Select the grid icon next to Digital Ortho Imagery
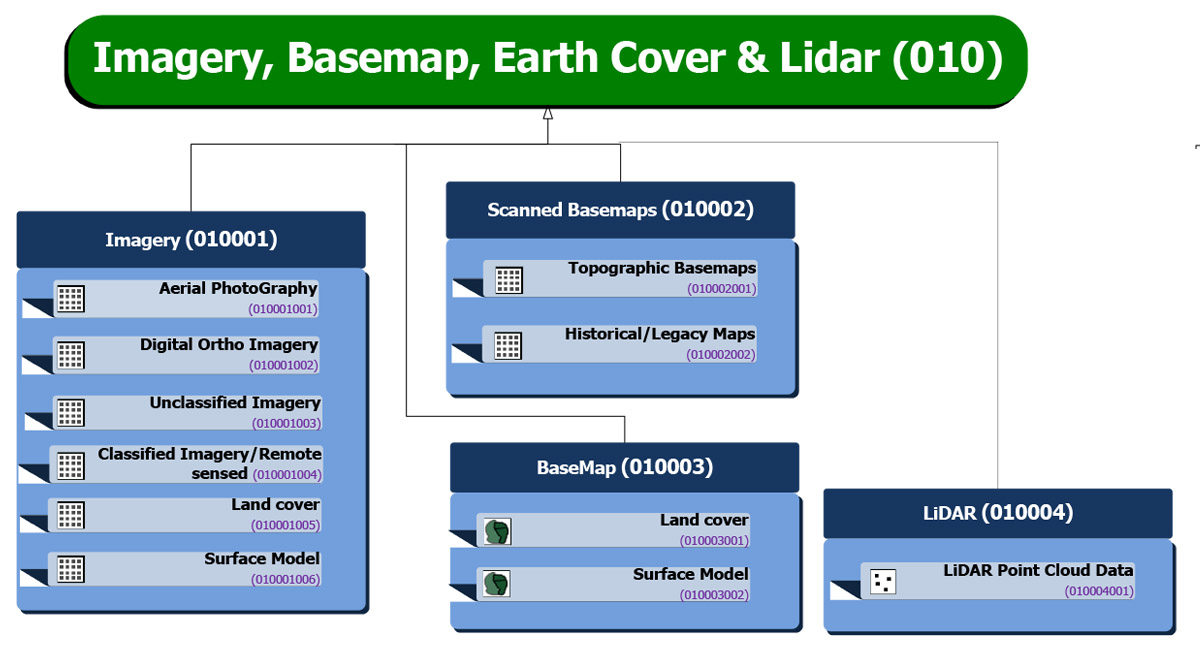 (x=70, y=355)
